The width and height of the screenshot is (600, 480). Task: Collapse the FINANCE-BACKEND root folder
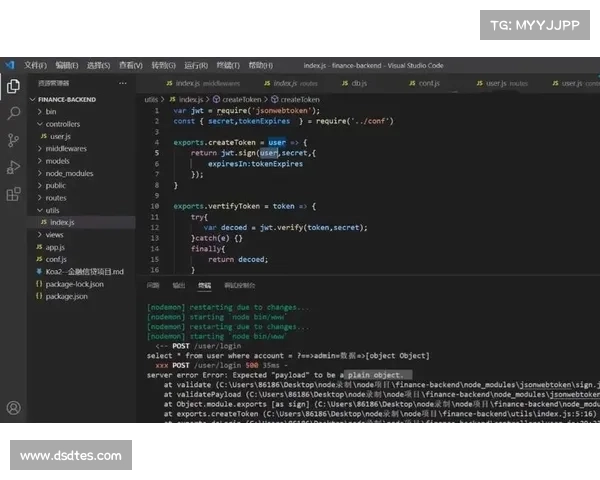tap(66, 100)
